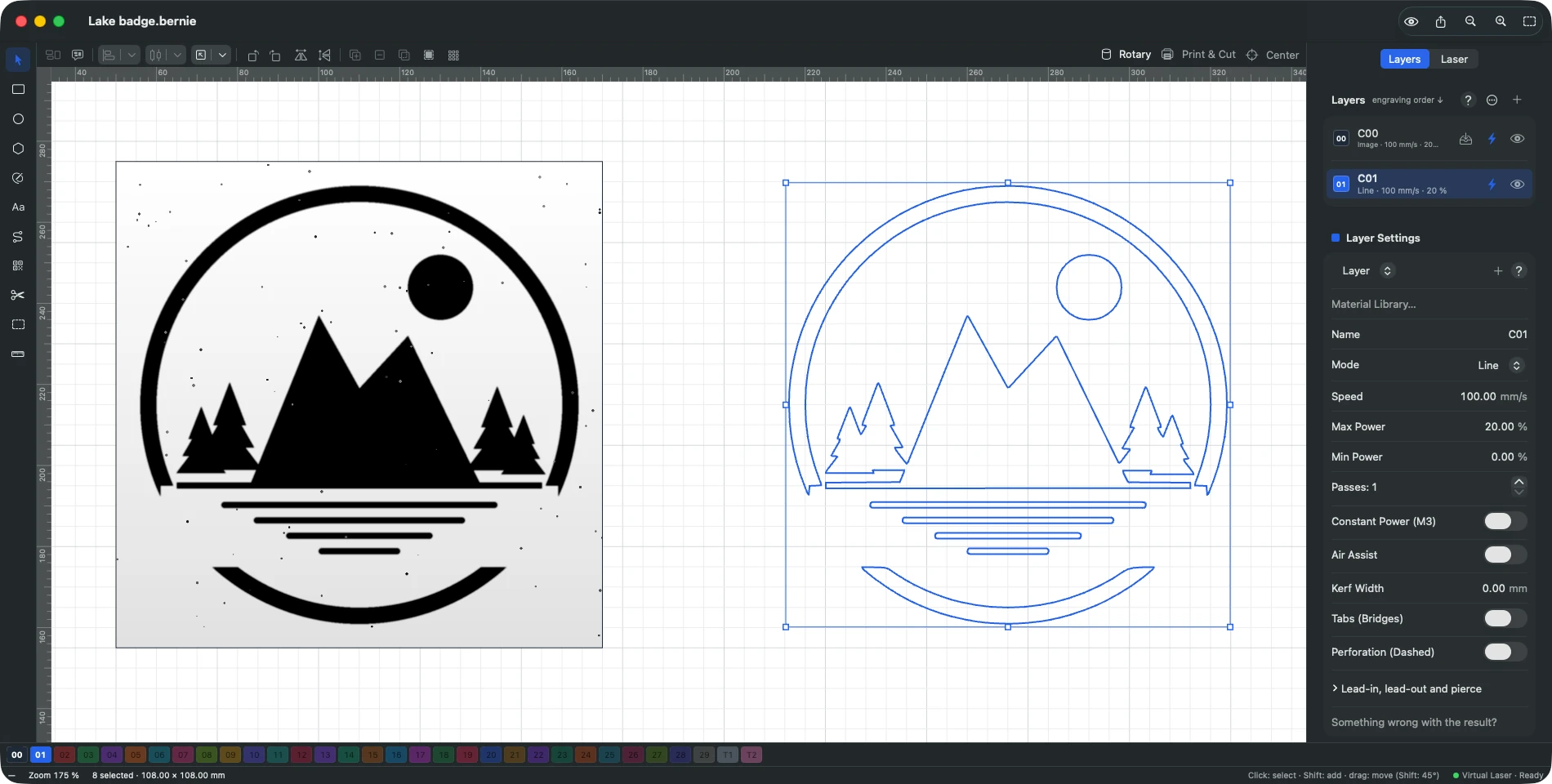Click the offset shapes icon
This screenshot has width=1552, height=784.
[429, 55]
